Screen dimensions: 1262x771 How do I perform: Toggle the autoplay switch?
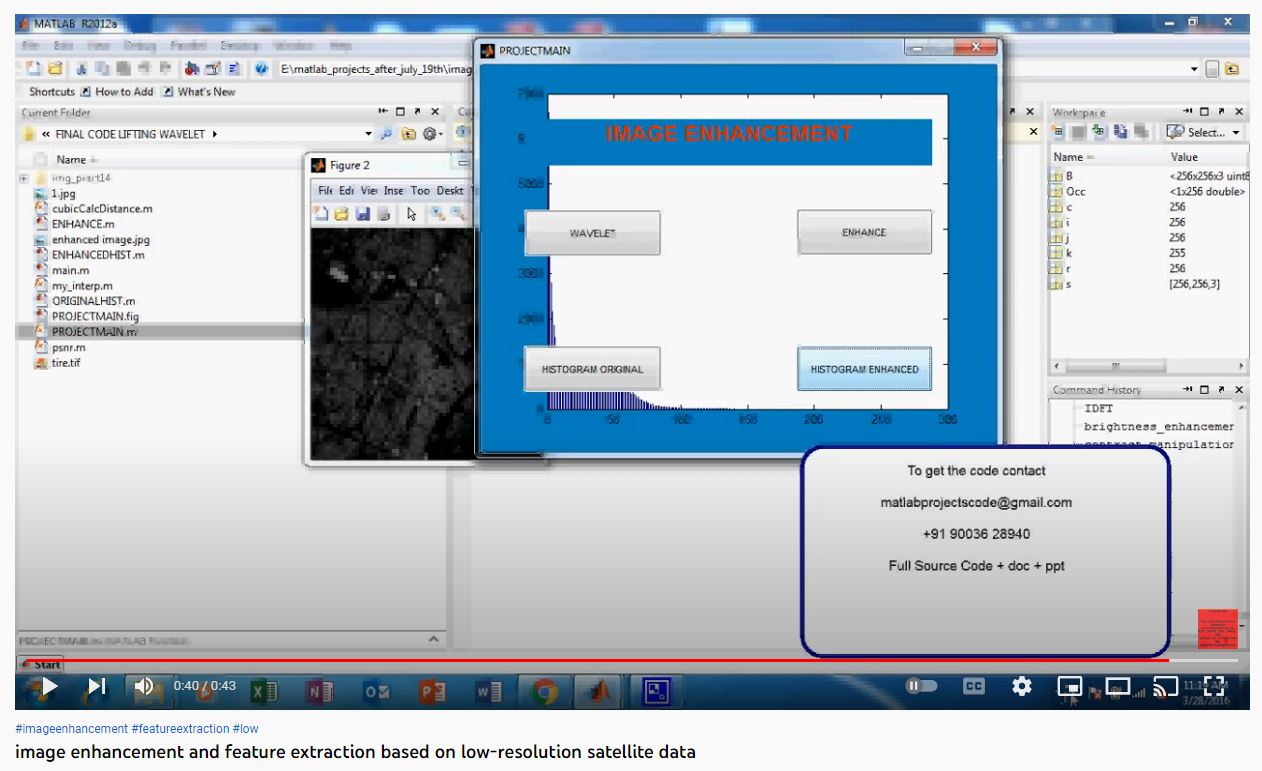click(x=921, y=687)
